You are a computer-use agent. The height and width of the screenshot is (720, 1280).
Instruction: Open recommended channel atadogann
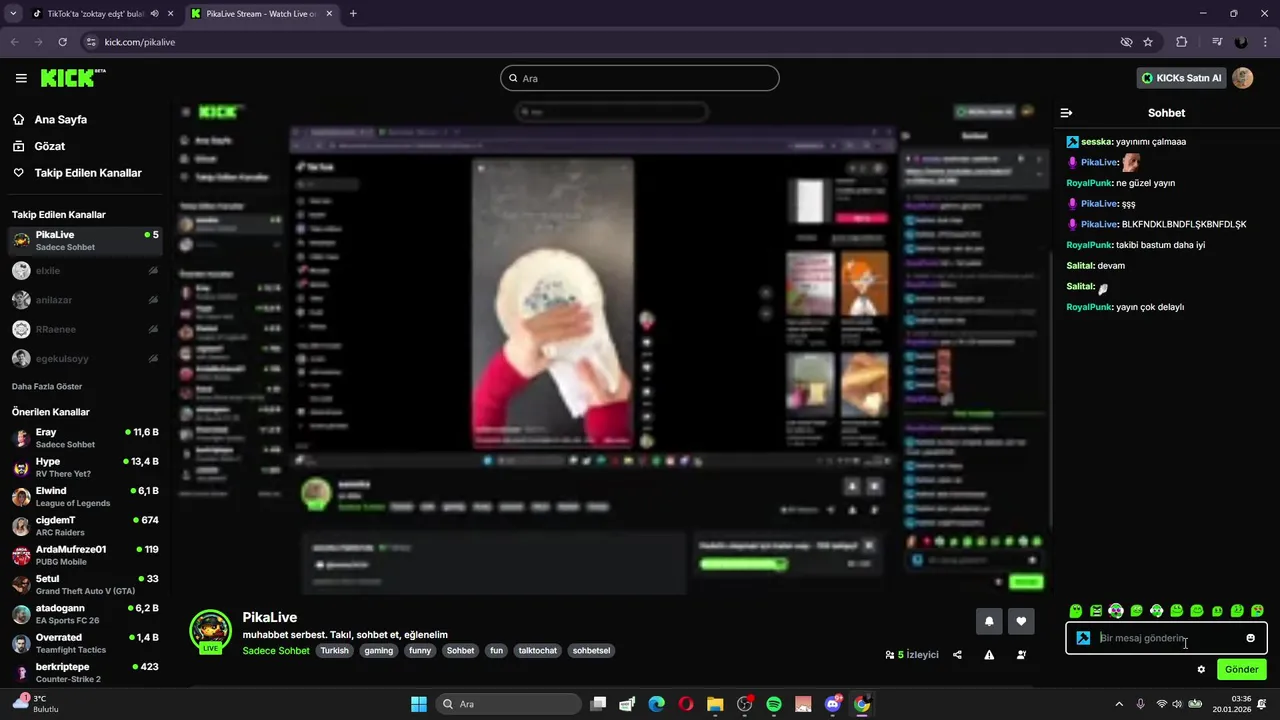[85, 614]
